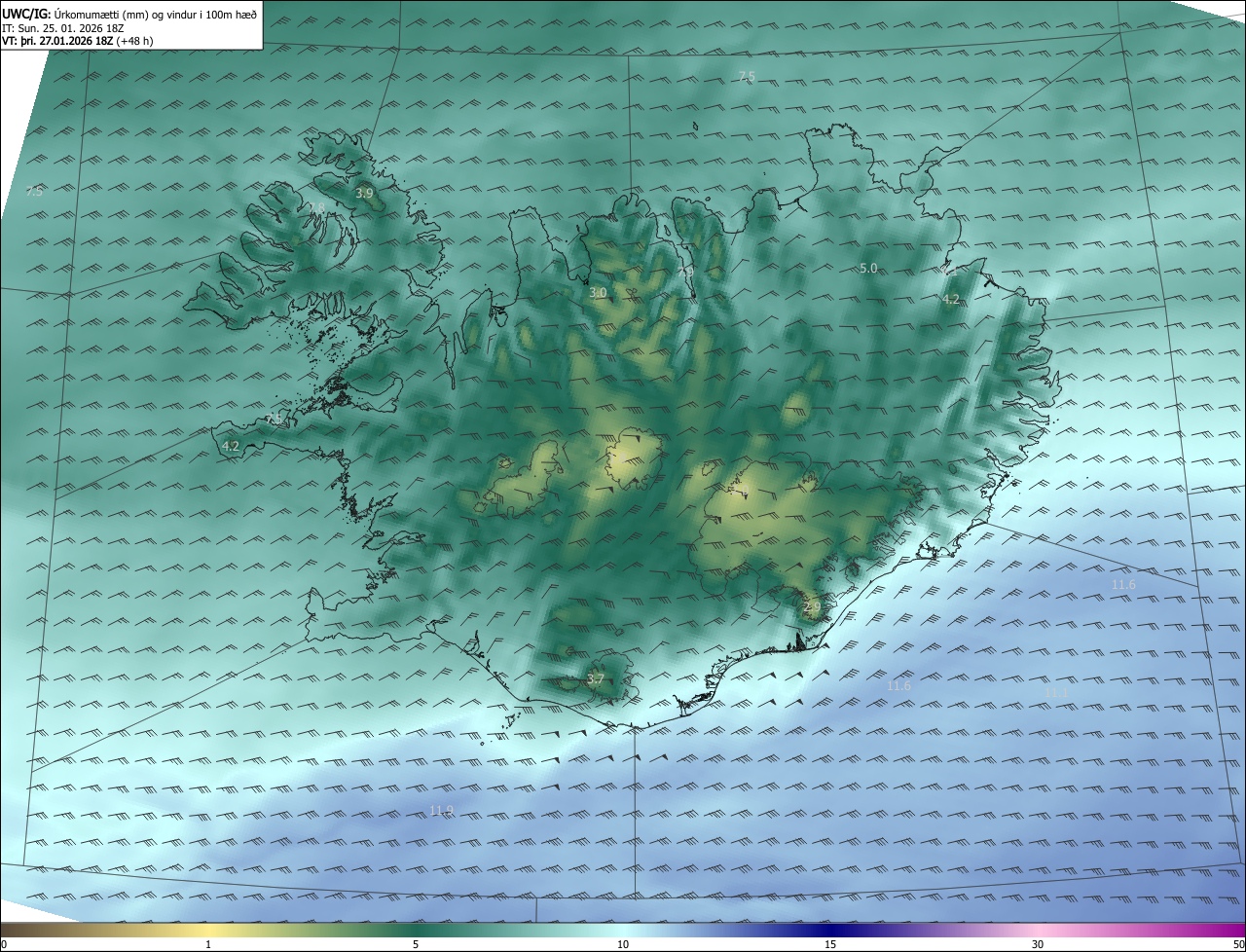Click the 10 tick on the colour scale
Viewport: 1246px width, 952px height.
point(623,944)
